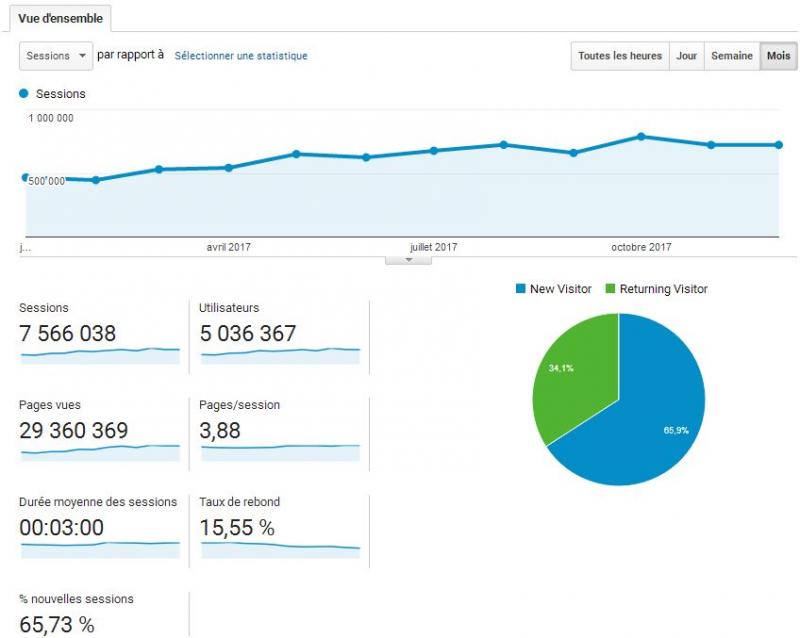This screenshot has width=800, height=638.
Task: Click the Sessions legend dot above graph
Action: 25,94
